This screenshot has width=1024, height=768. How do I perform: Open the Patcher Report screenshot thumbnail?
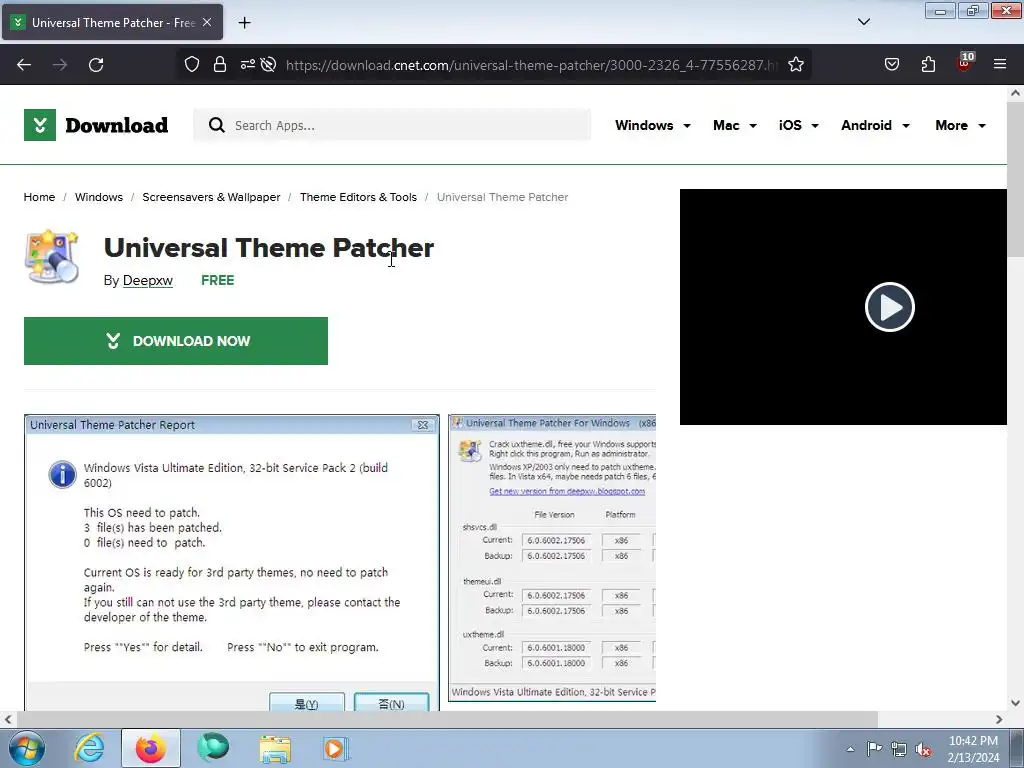(x=232, y=562)
